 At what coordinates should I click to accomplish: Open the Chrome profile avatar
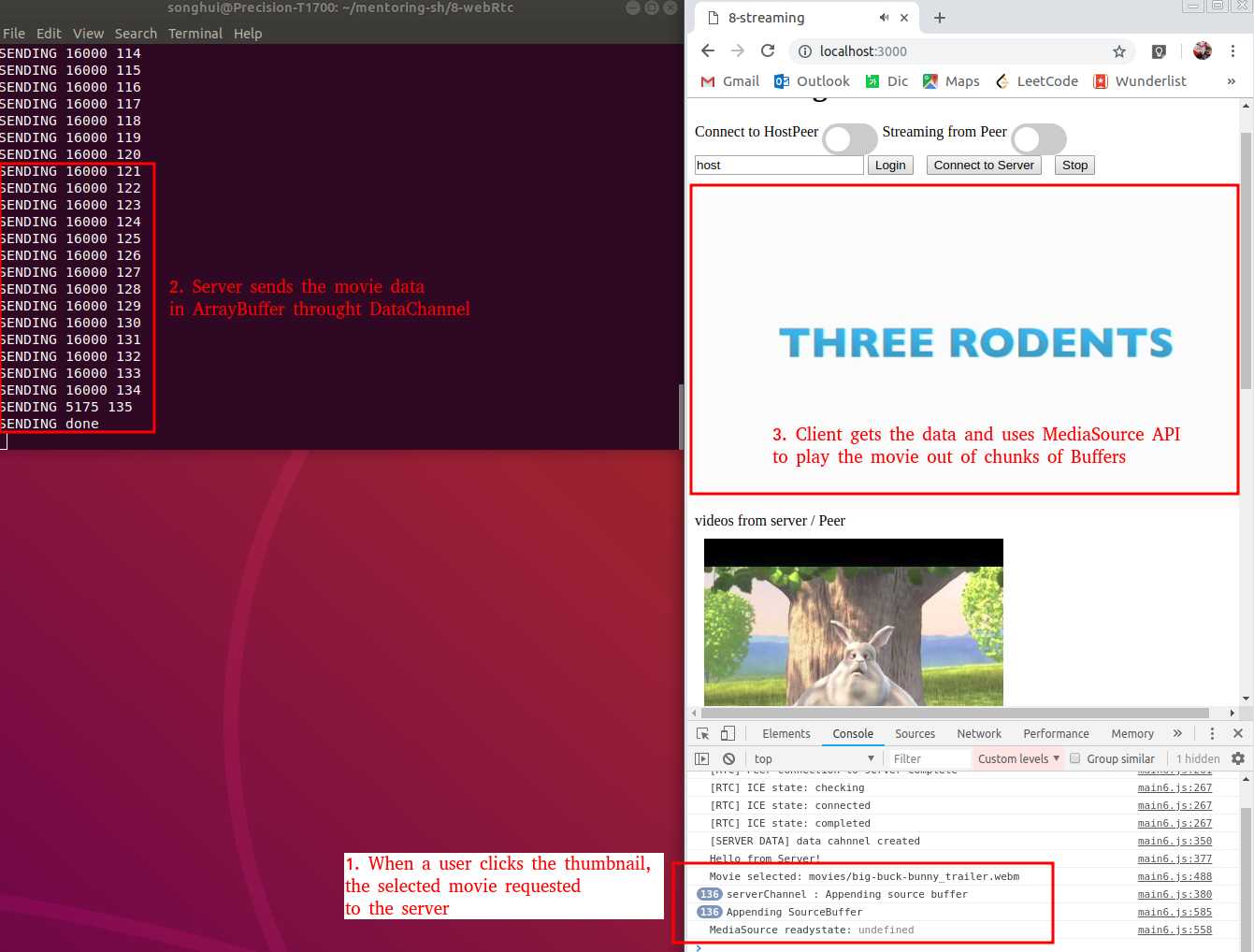click(1203, 51)
